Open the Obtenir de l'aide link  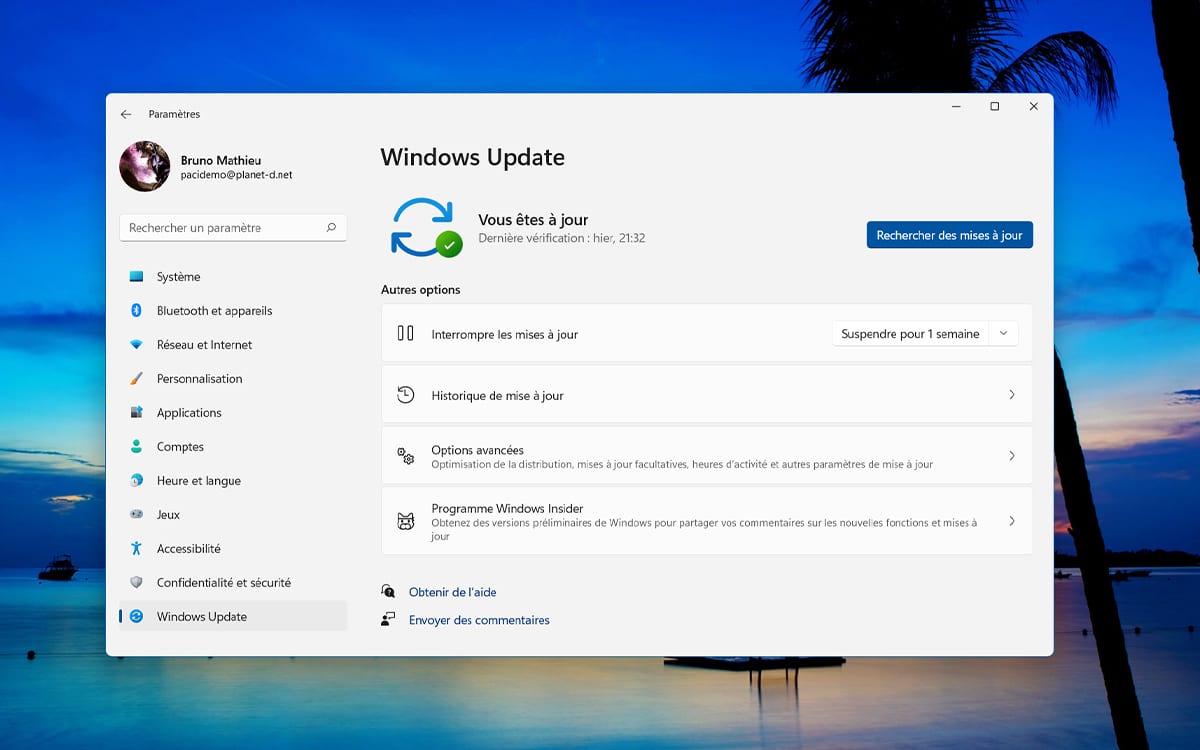coord(452,592)
